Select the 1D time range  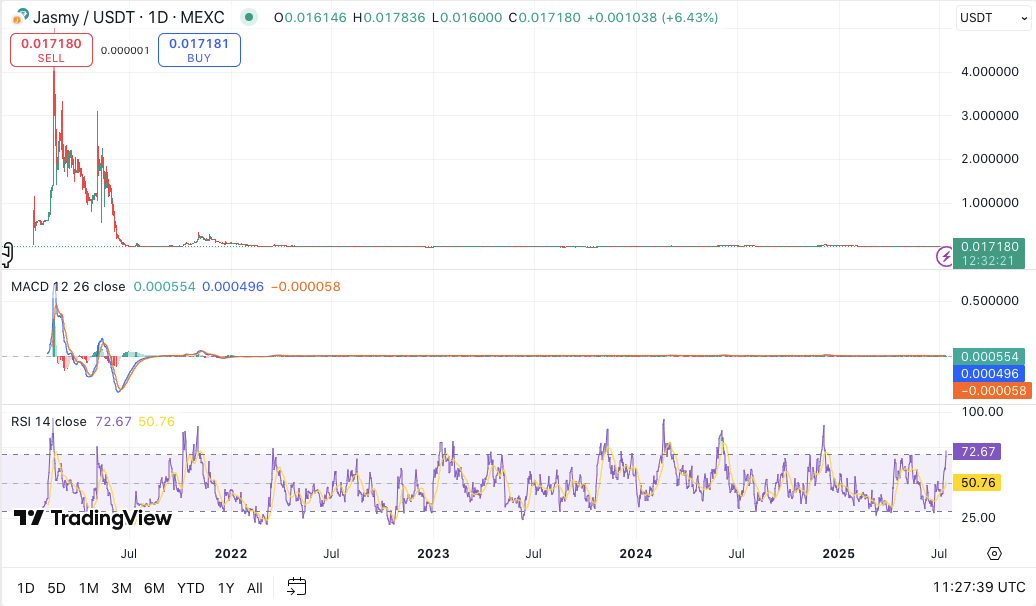(26, 587)
